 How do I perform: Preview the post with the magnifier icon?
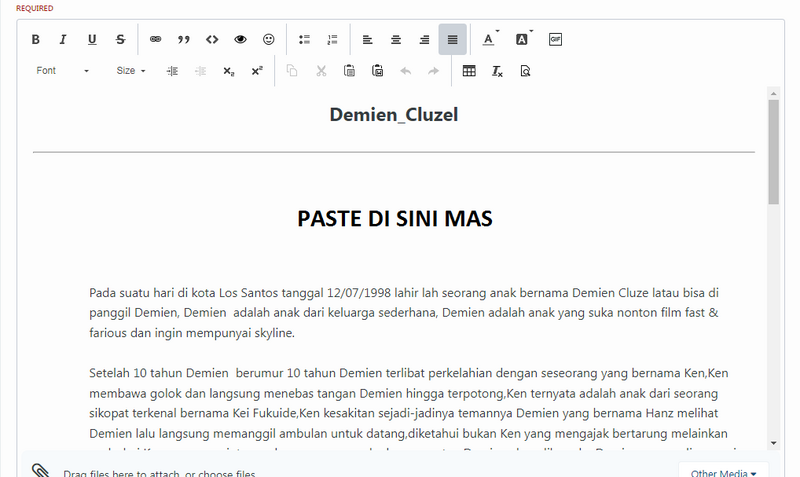pyautogui.click(x=525, y=71)
